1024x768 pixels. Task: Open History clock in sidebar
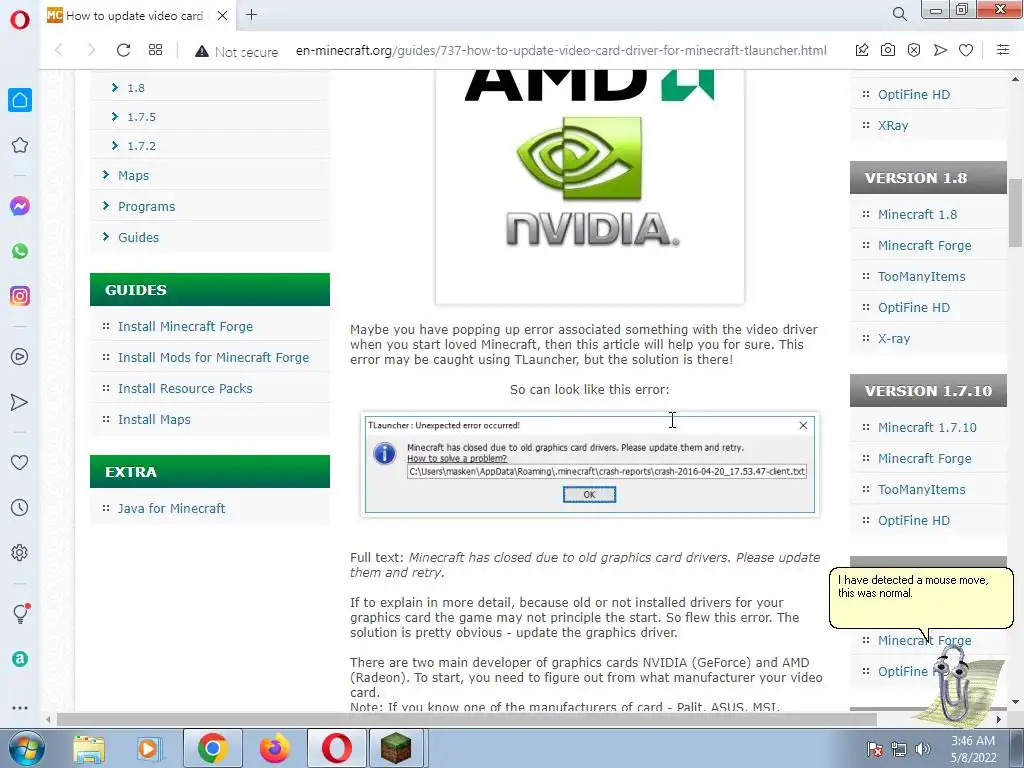[x=20, y=507]
